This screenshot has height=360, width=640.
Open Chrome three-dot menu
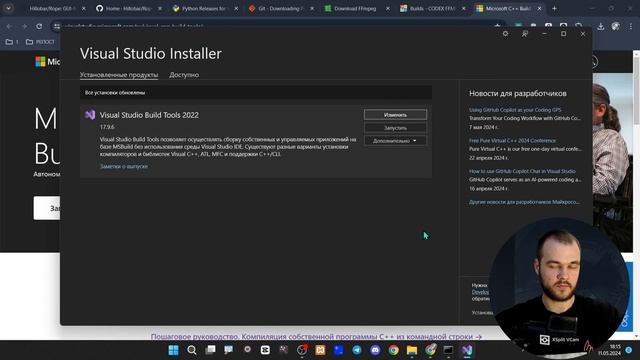(x=631, y=26)
